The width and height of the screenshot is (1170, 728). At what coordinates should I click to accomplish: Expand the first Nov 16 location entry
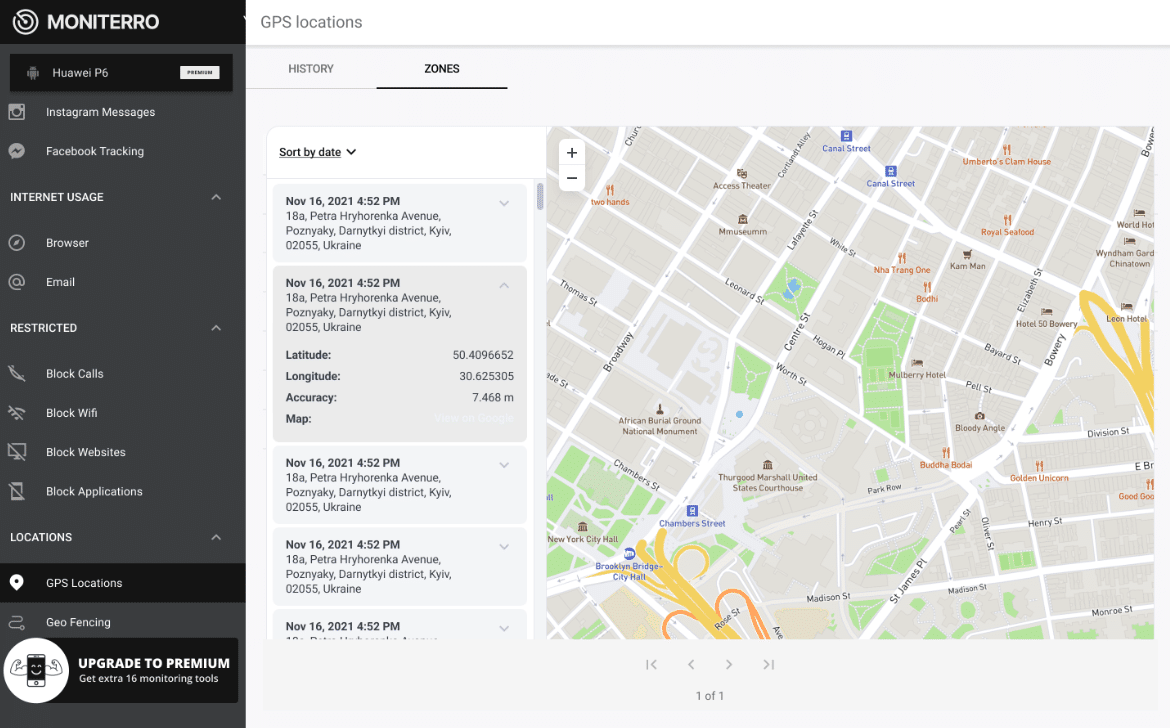click(x=505, y=203)
